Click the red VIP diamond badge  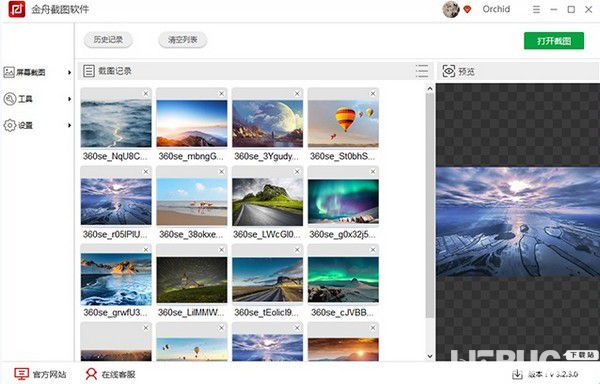pyautogui.click(x=467, y=9)
